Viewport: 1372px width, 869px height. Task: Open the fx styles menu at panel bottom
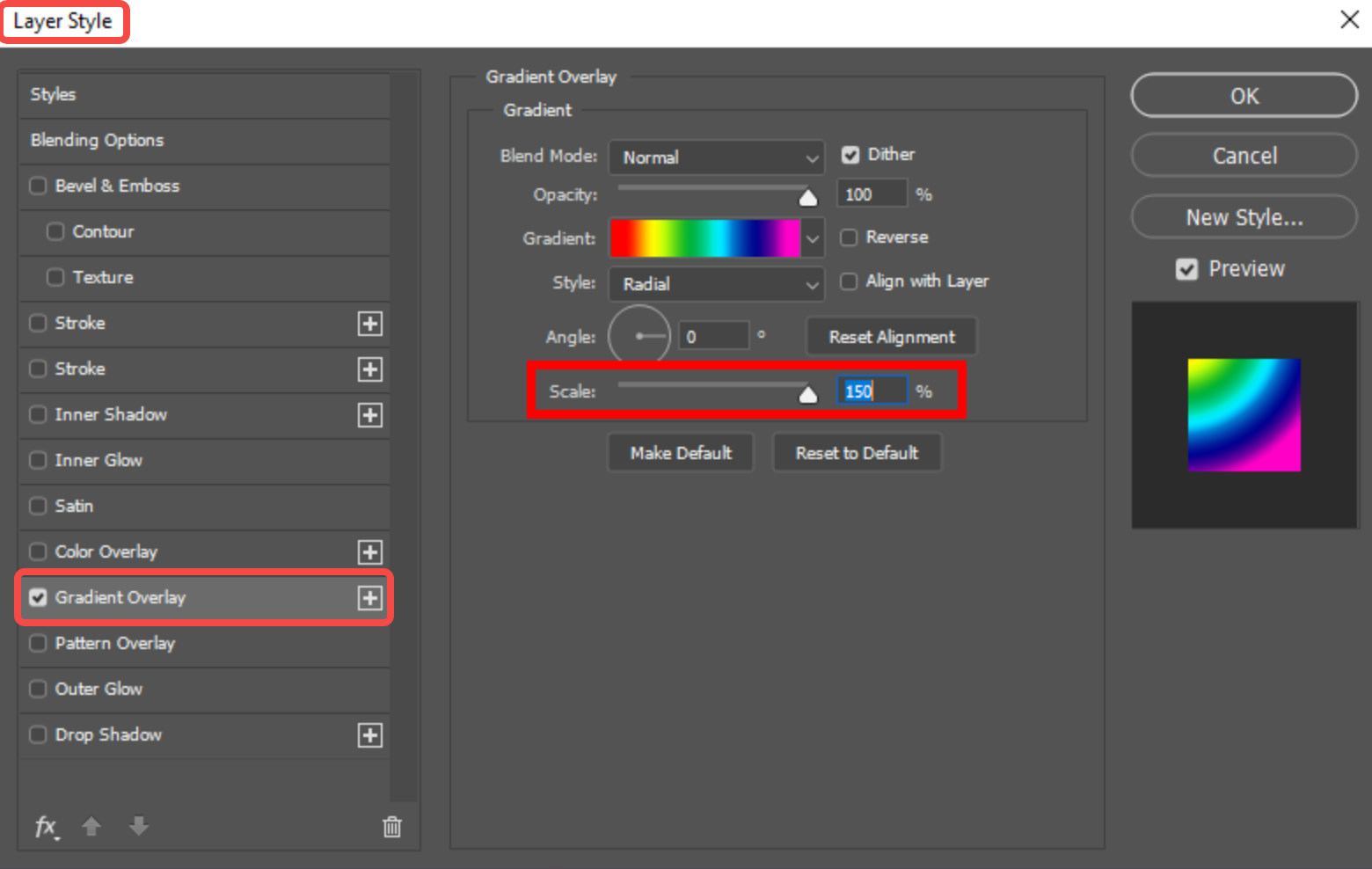46,827
